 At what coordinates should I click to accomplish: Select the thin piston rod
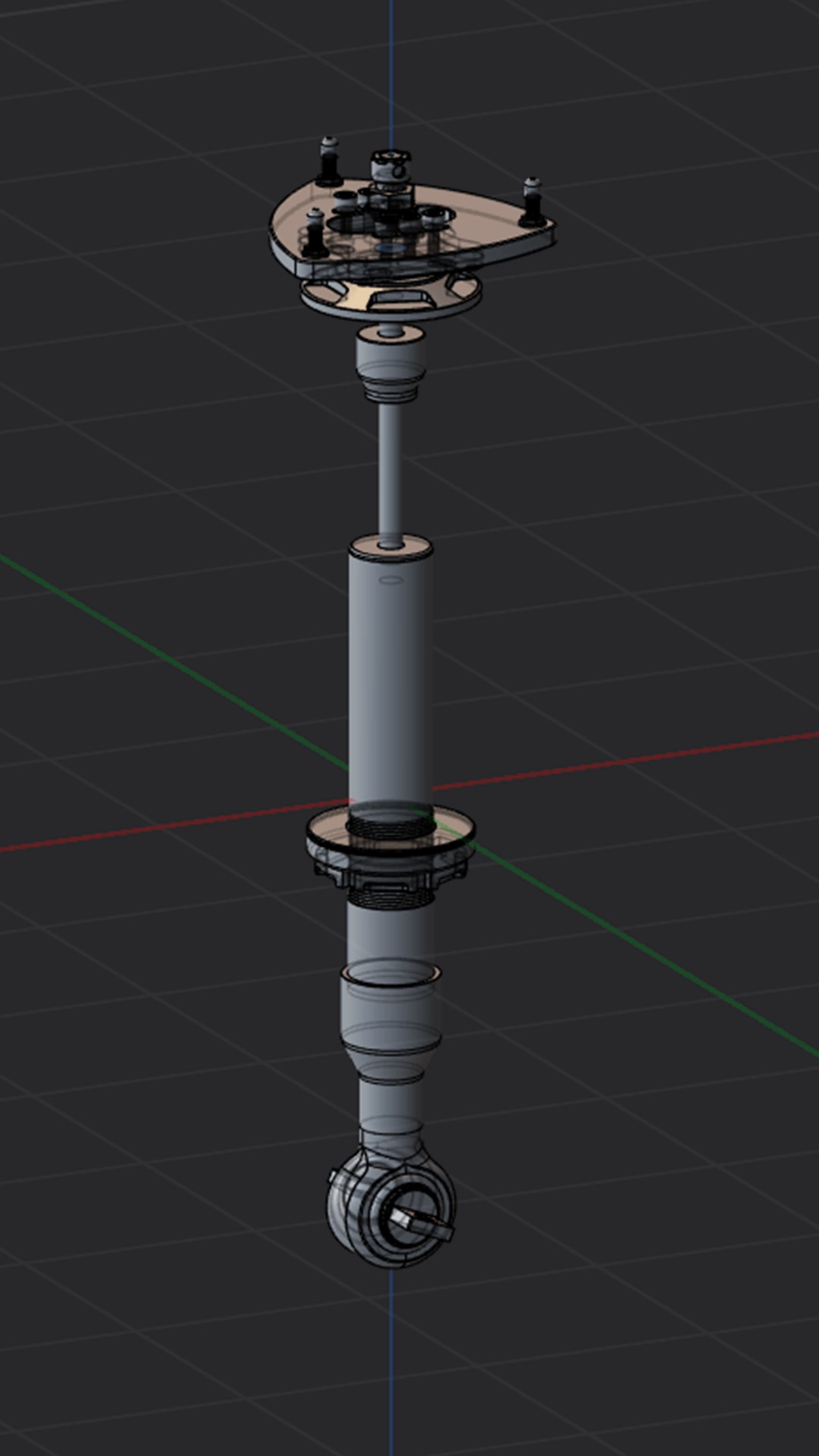pos(391,470)
